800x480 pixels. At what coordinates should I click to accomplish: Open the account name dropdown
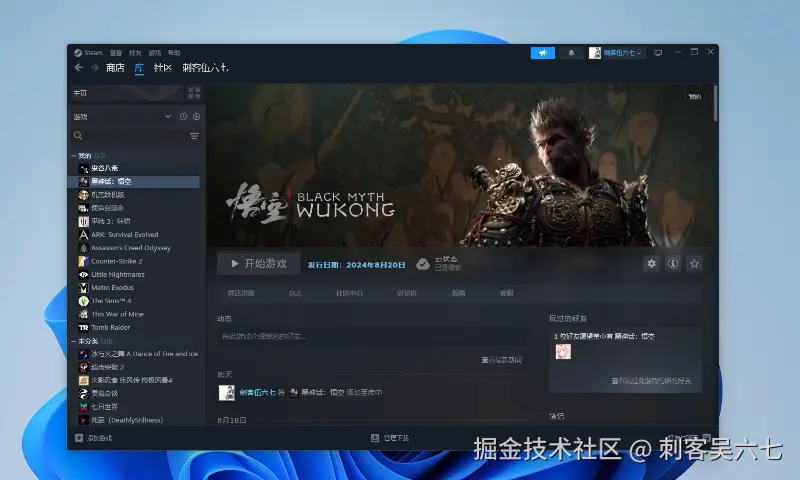pos(617,52)
